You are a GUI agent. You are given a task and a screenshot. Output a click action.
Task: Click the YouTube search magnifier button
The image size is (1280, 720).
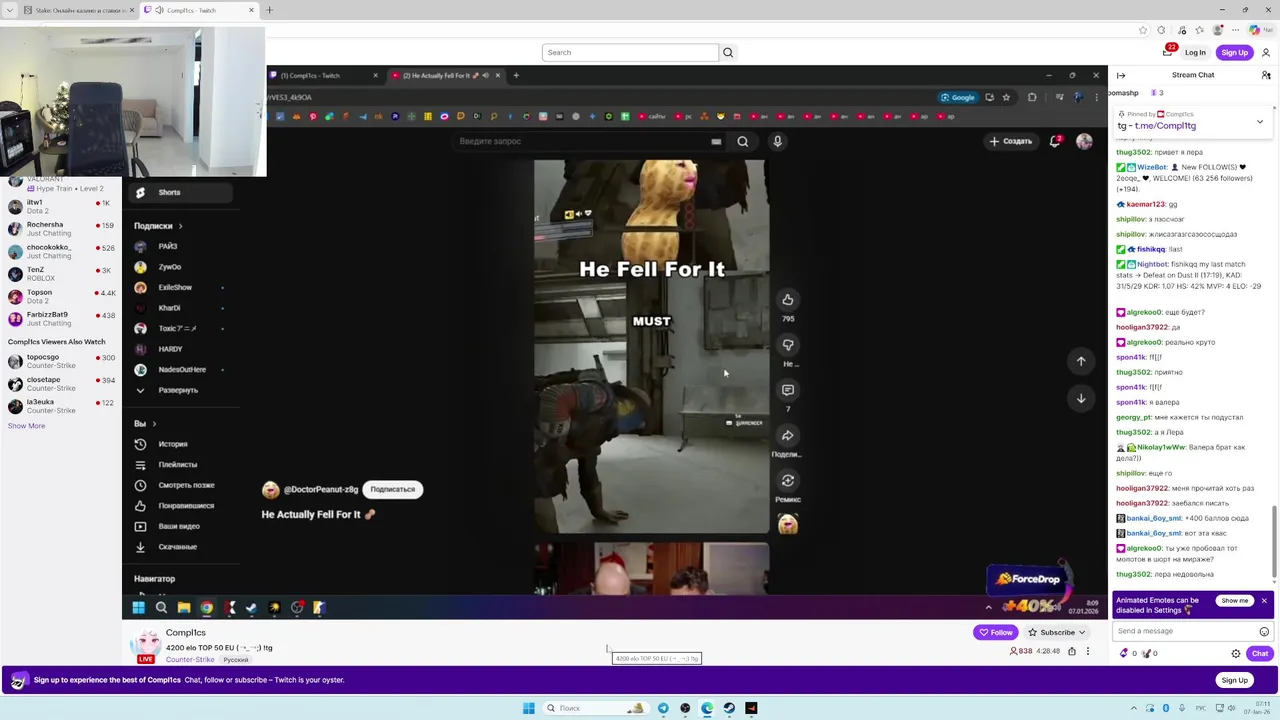click(x=742, y=141)
